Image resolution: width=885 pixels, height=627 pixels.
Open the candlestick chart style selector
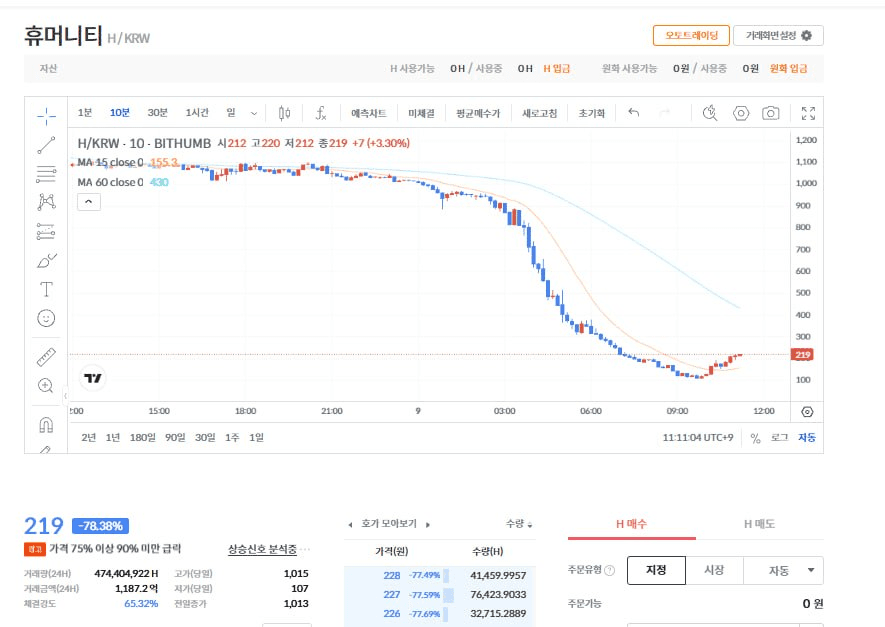click(284, 113)
